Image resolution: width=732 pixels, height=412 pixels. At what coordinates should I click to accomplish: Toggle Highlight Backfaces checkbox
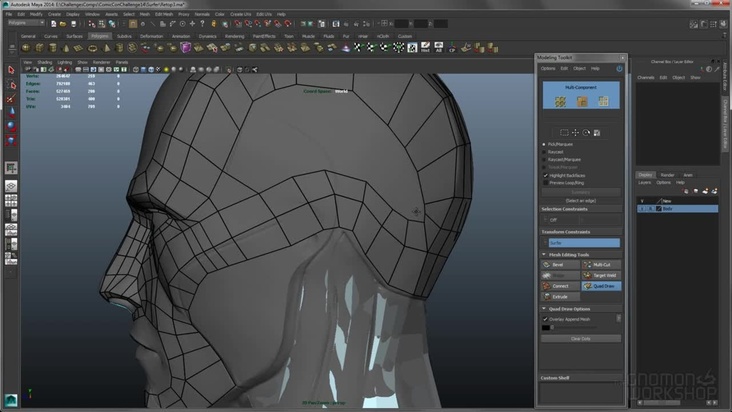pos(545,175)
